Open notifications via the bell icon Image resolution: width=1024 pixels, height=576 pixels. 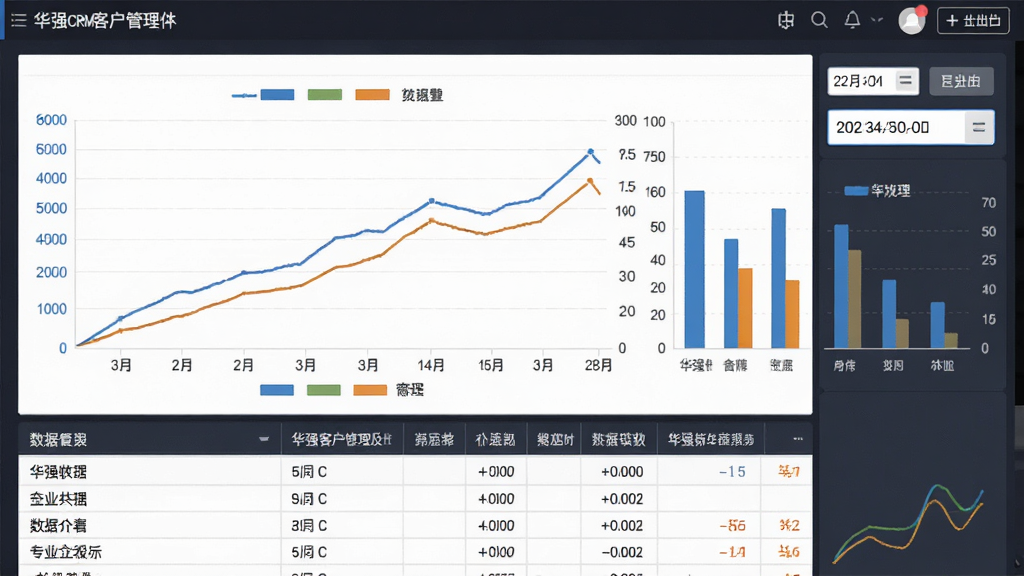852,20
